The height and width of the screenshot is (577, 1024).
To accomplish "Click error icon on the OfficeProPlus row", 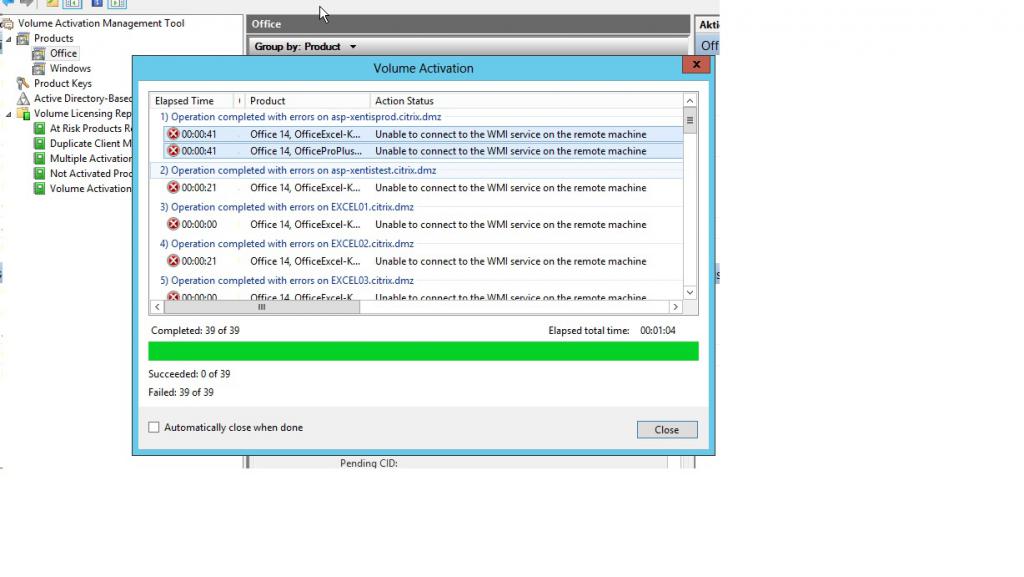I will (173, 151).
